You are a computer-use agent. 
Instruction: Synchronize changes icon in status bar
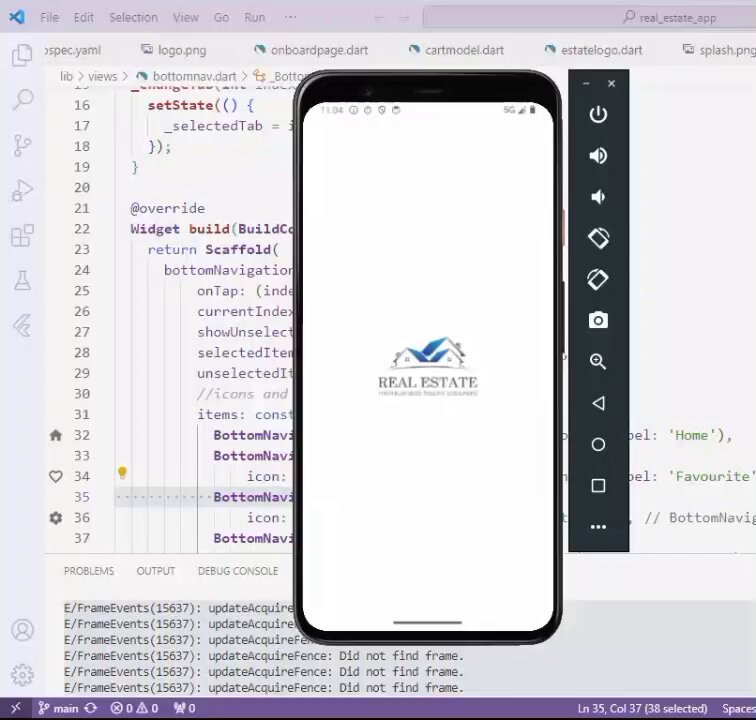91,708
